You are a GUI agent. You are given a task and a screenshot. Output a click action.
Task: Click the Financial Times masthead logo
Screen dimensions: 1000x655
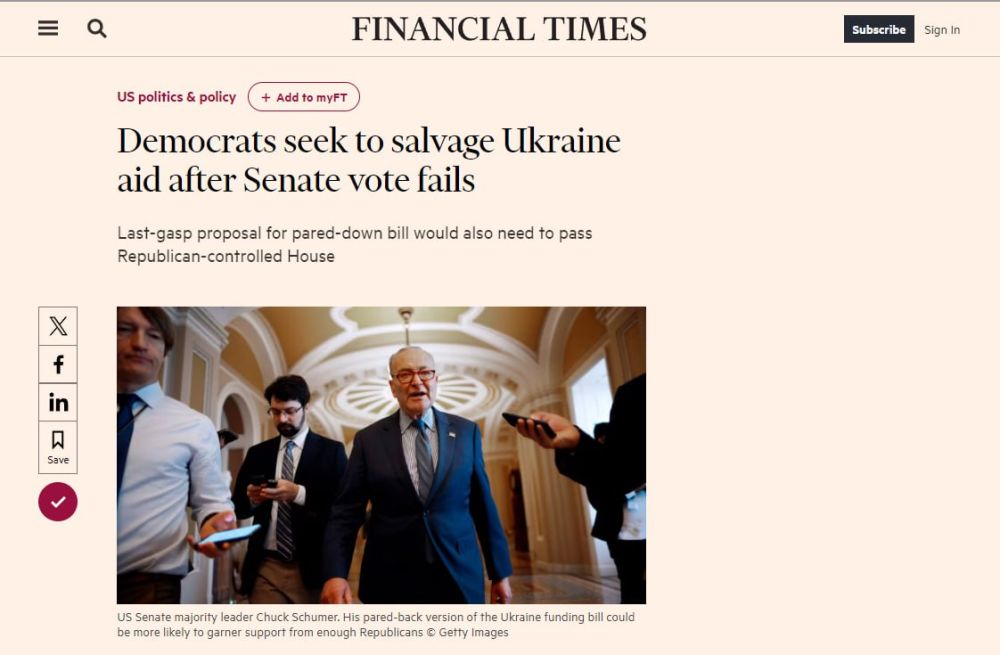[x=499, y=28]
